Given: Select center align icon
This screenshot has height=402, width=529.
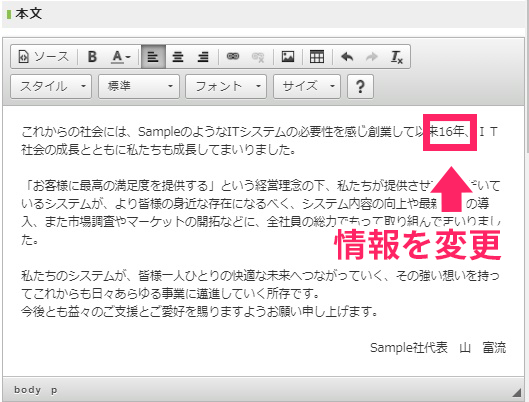Looking at the screenshot, I should tap(178, 57).
